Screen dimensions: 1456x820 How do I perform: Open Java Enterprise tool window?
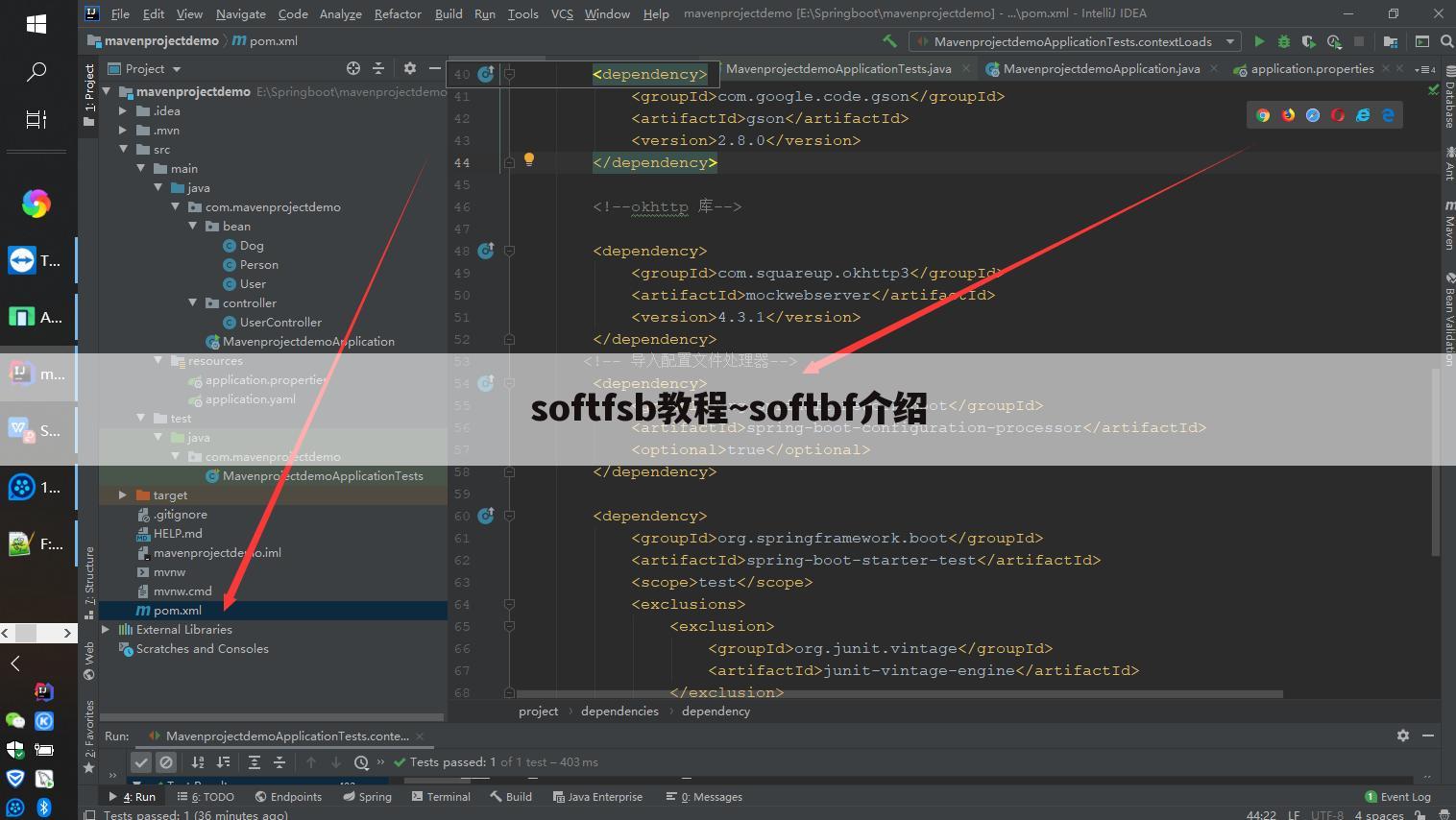(597, 796)
